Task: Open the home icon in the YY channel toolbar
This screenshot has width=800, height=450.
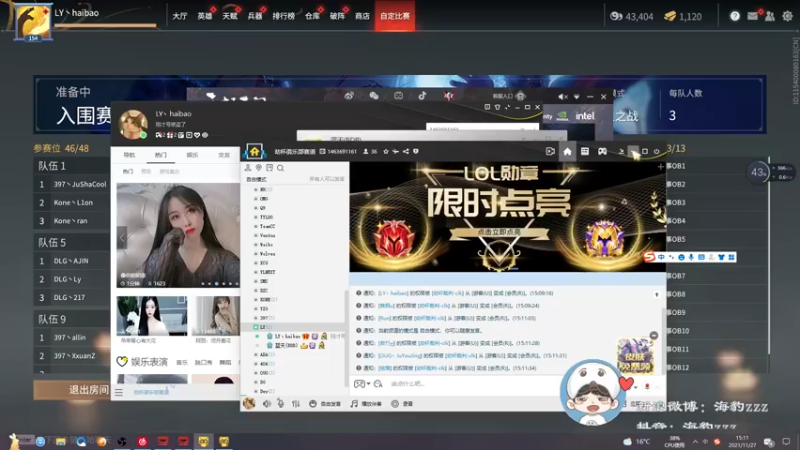Action: (567, 152)
